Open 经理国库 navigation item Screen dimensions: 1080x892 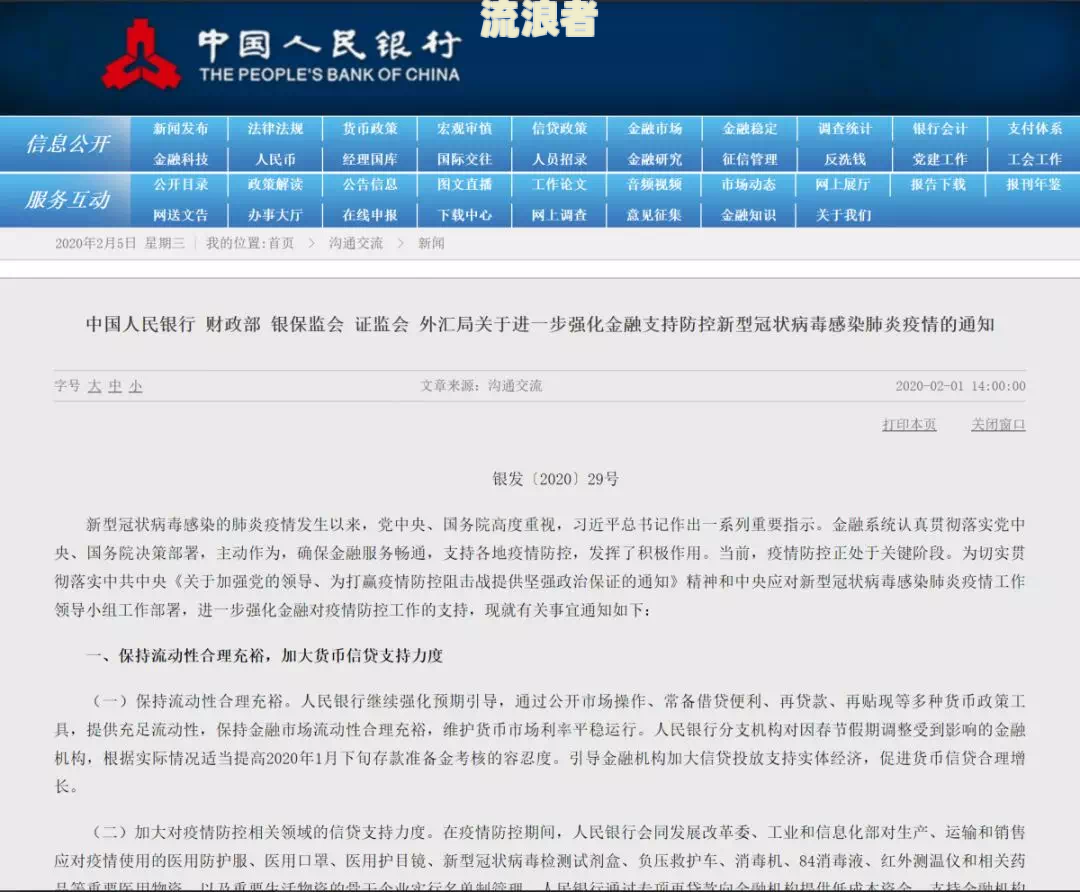[371, 159]
